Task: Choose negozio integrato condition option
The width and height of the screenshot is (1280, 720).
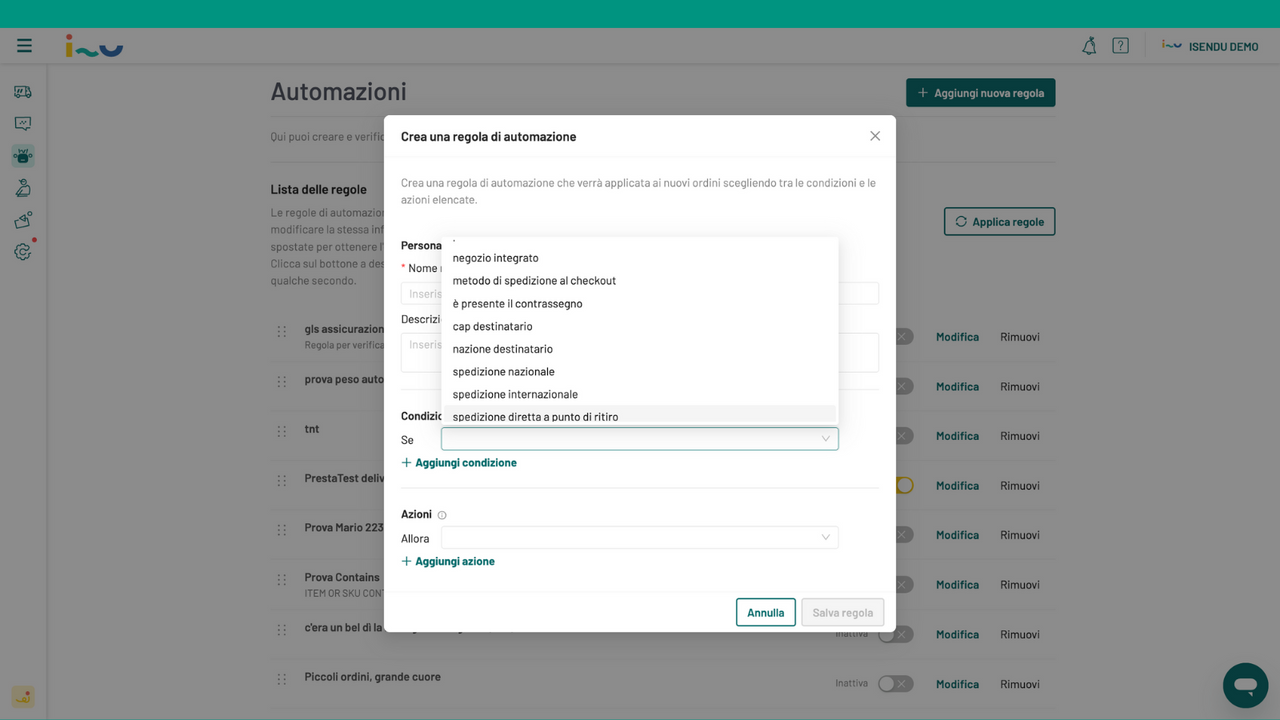Action: tap(639, 258)
